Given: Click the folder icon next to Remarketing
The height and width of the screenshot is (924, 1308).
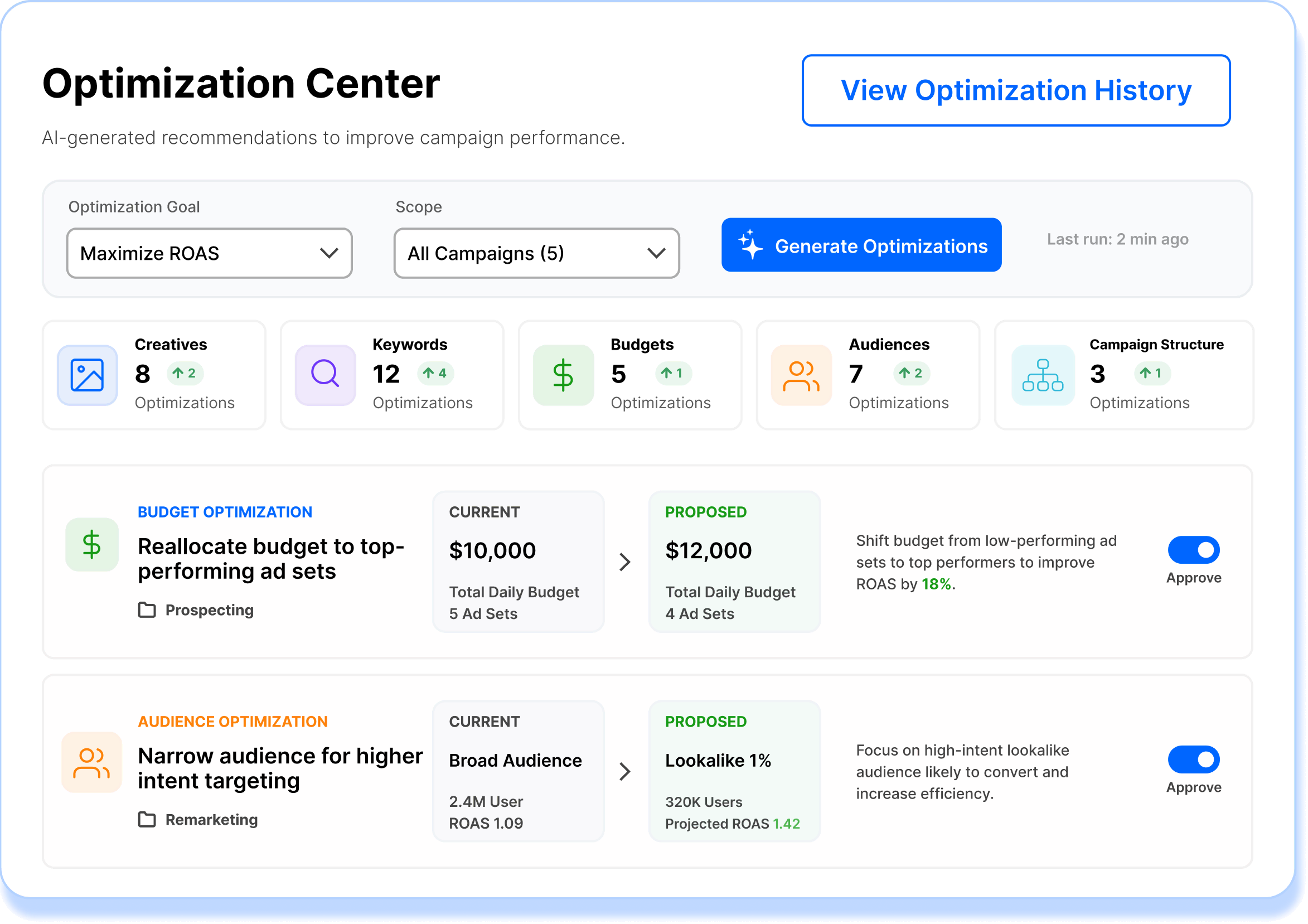Looking at the screenshot, I should pos(147,820).
